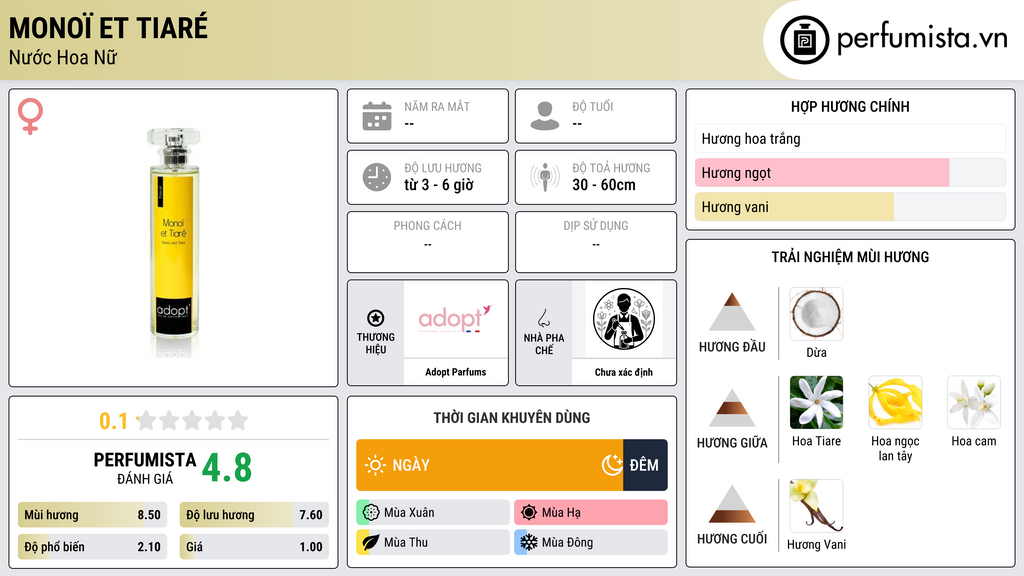1024x576 pixels.
Task: Click the Dừa coconut note thumbnail
Action: point(816,314)
